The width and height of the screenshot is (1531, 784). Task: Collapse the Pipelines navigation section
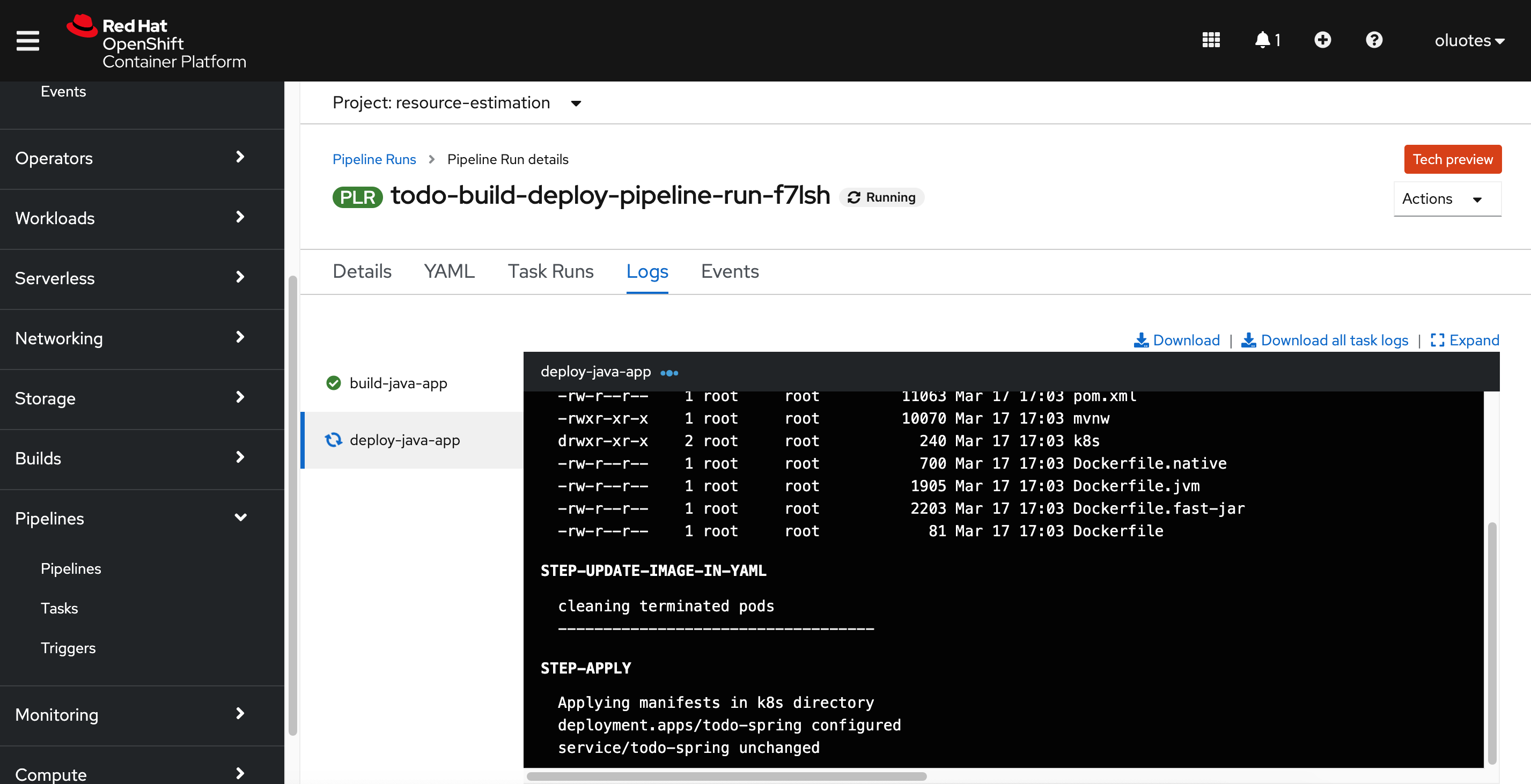pyautogui.click(x=131, y=519)
